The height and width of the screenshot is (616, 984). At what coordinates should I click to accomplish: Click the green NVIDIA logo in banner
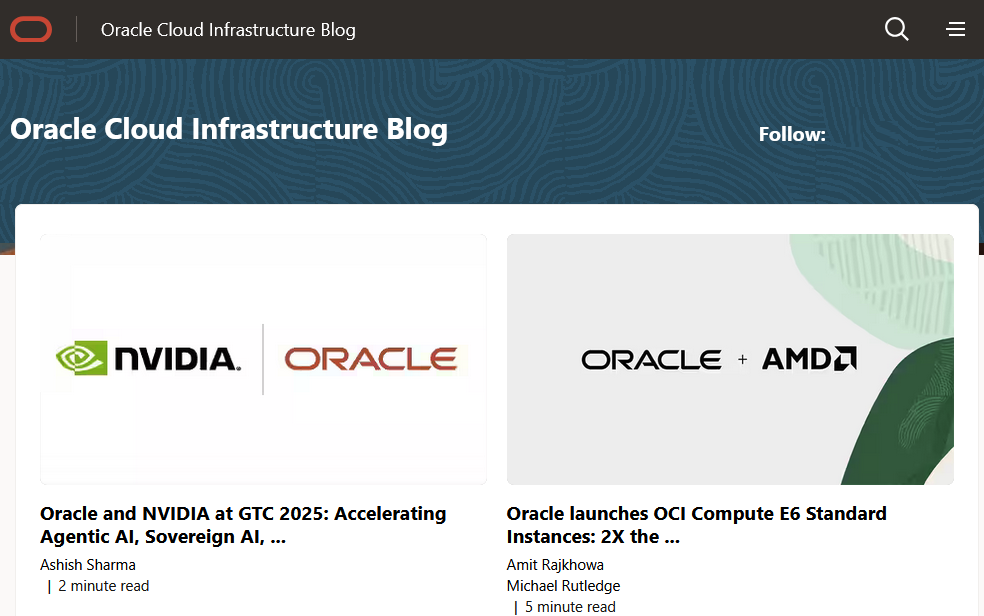click(148, 359)
